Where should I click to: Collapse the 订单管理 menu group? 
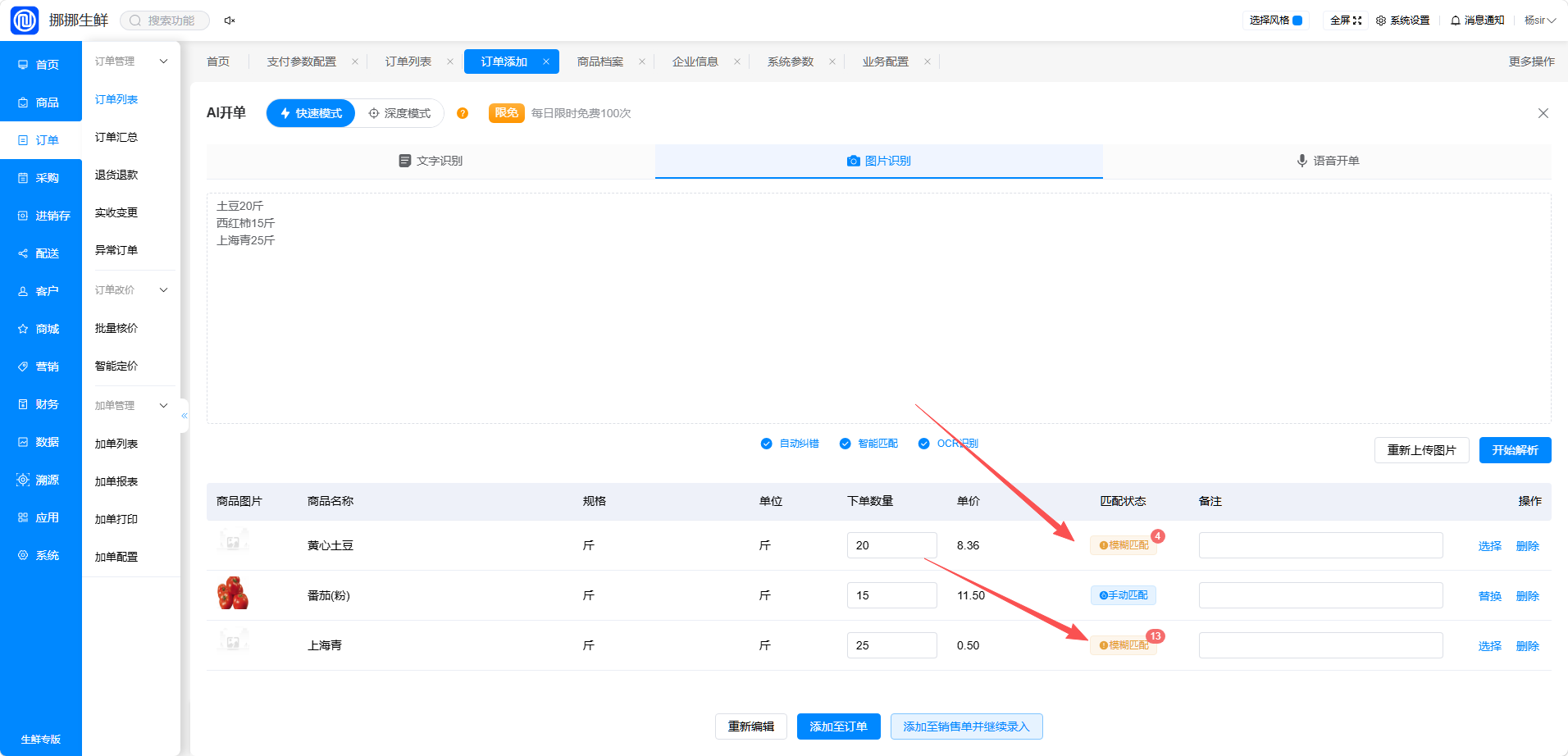(x=163, y=61)
